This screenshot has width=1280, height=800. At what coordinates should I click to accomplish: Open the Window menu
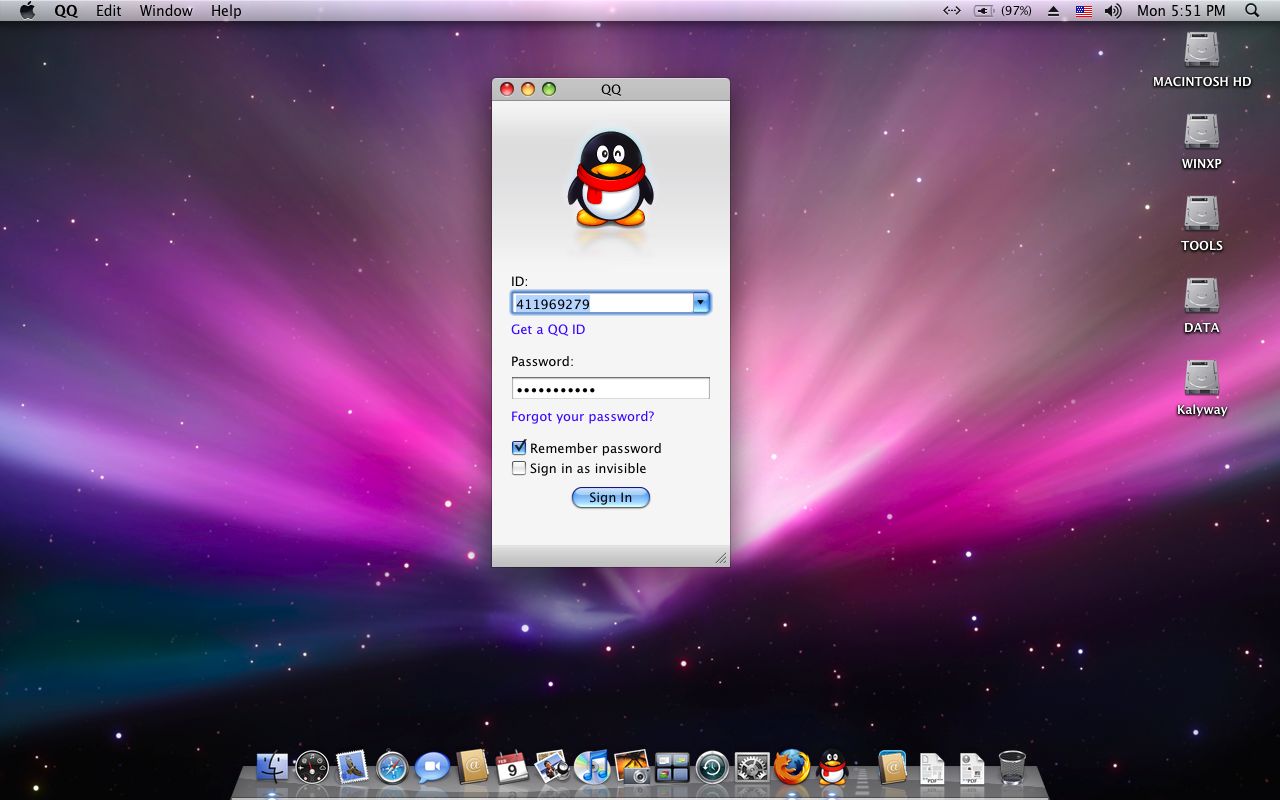[x=166, y=11]
